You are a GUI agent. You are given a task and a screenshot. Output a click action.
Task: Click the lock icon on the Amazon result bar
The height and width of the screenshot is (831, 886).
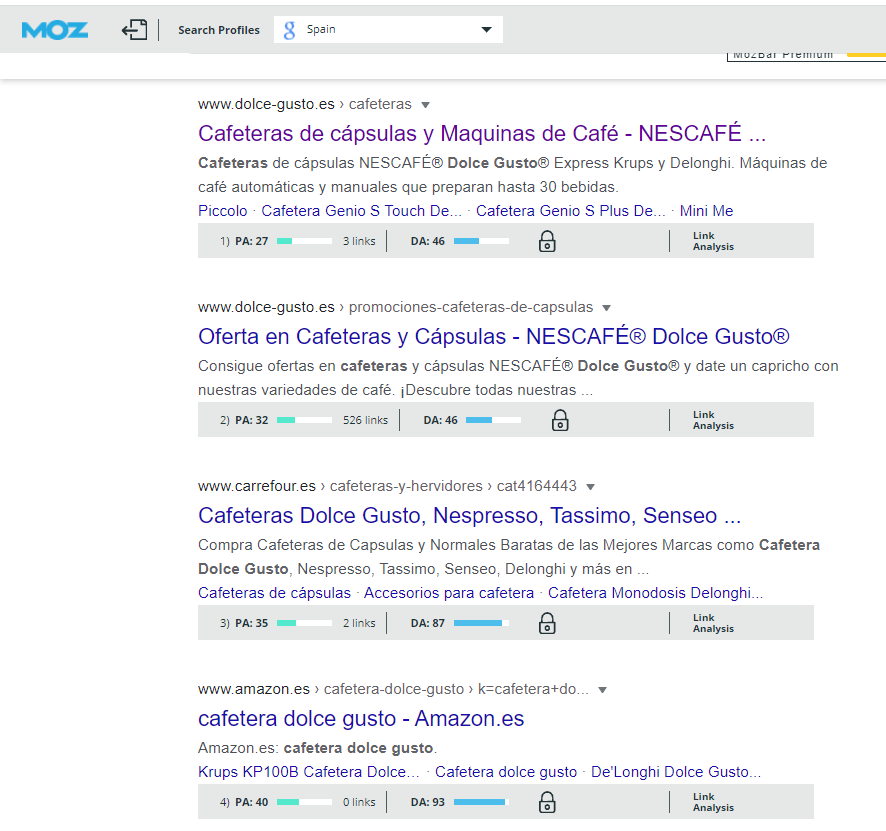click(x=546, y=801)
